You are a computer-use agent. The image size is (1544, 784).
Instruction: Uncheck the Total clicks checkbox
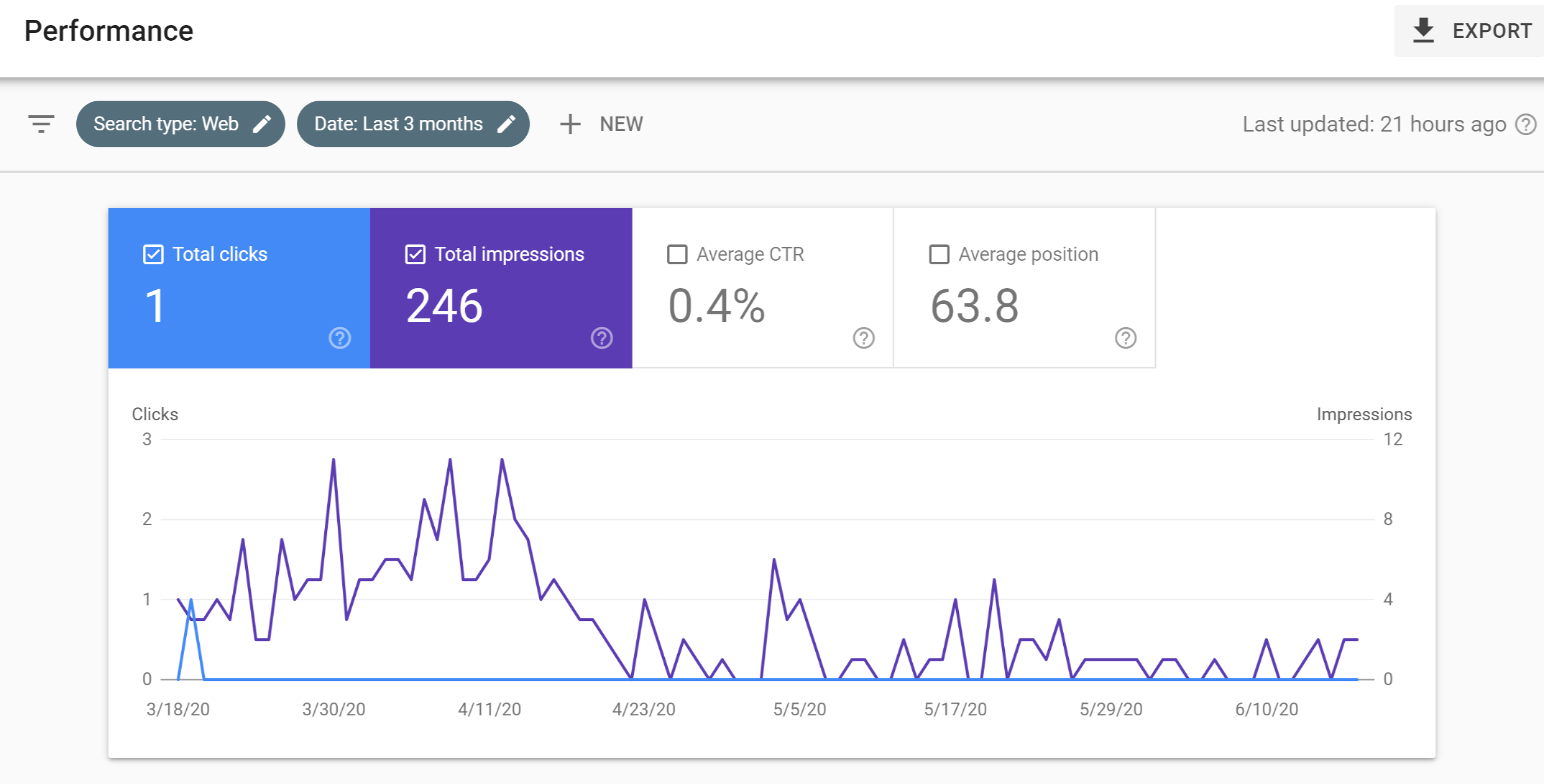point(154,254)
